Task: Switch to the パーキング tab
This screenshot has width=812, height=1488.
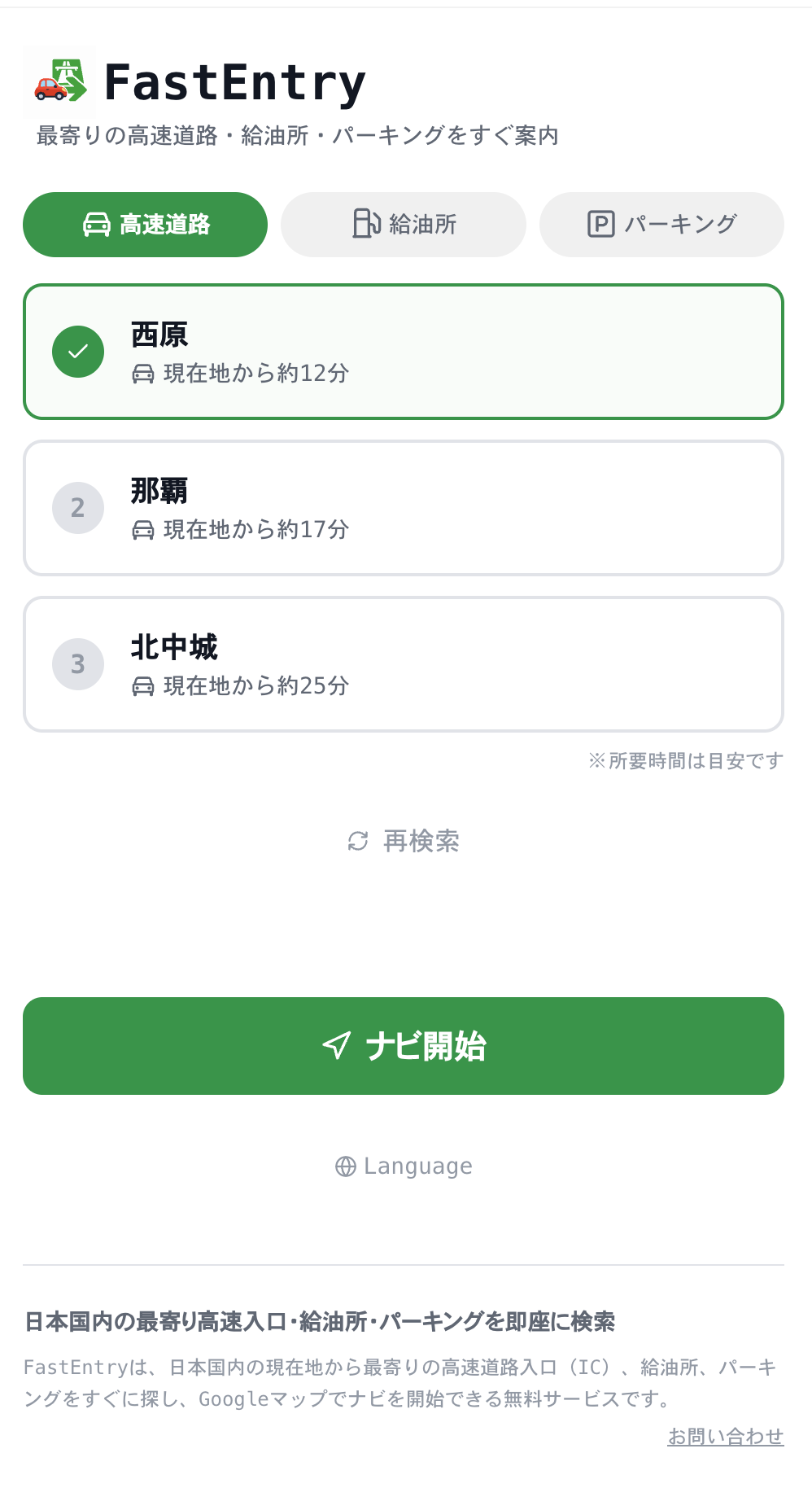Action: [x=661, y=225]
